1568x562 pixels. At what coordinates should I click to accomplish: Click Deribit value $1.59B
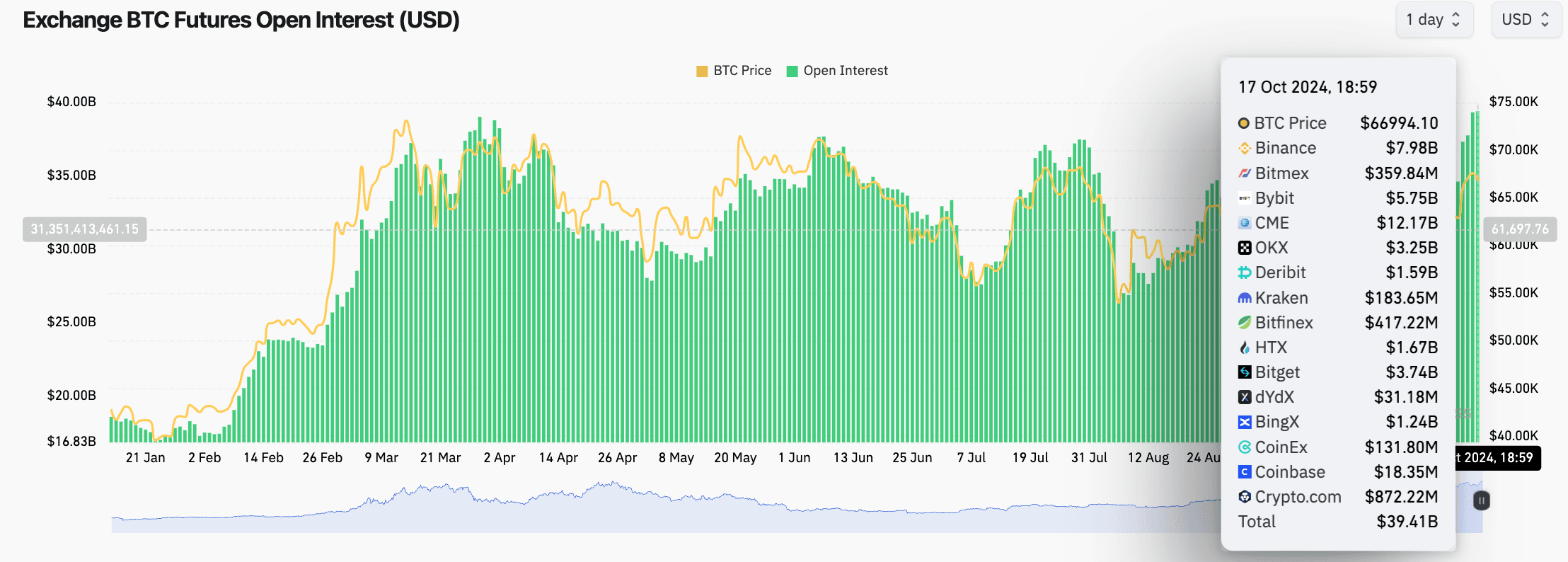pos(1412,273)
